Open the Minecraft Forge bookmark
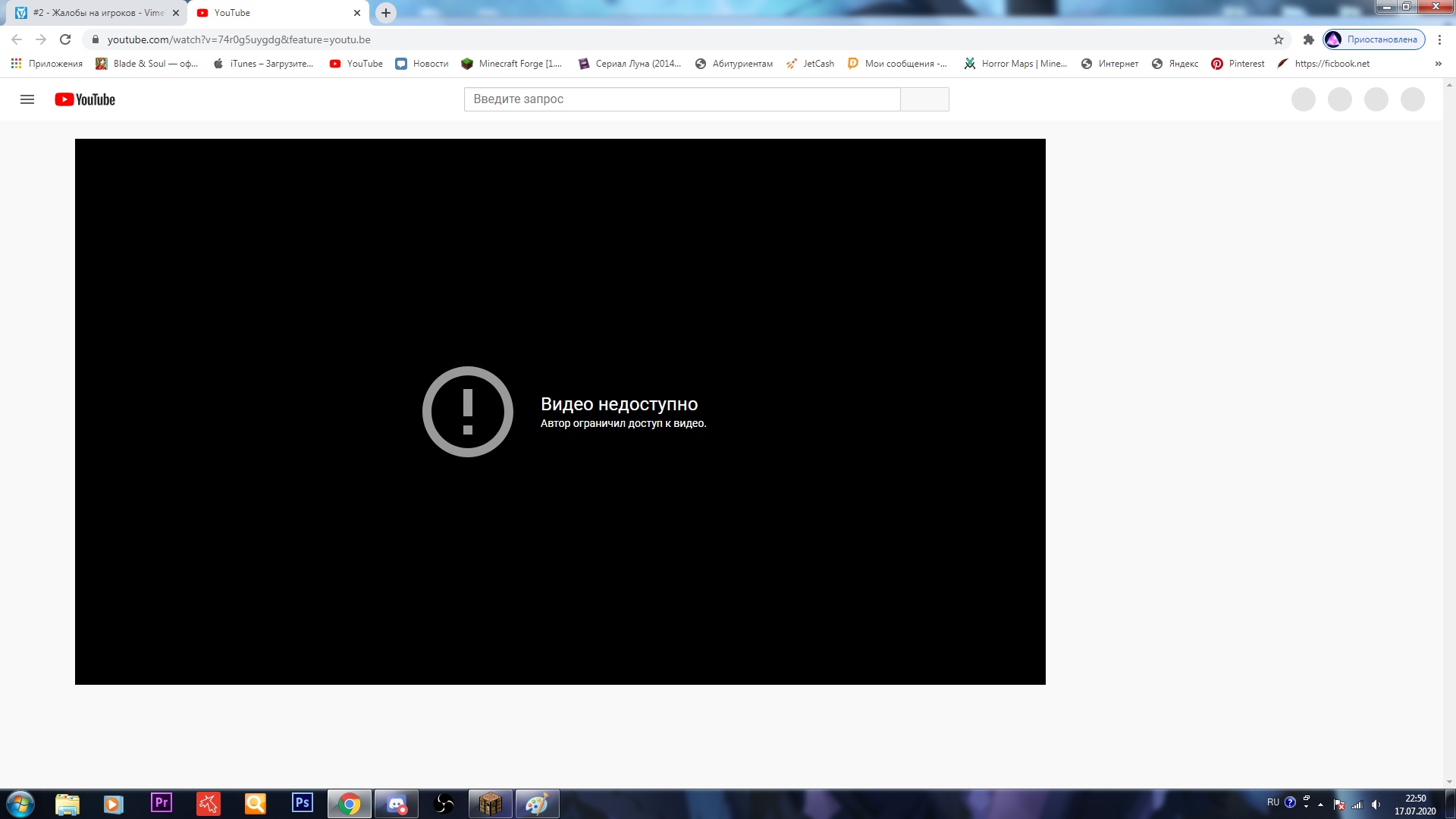Image resolution: width=1456 pixels, height=819 pixels. [x=512, y=64]
